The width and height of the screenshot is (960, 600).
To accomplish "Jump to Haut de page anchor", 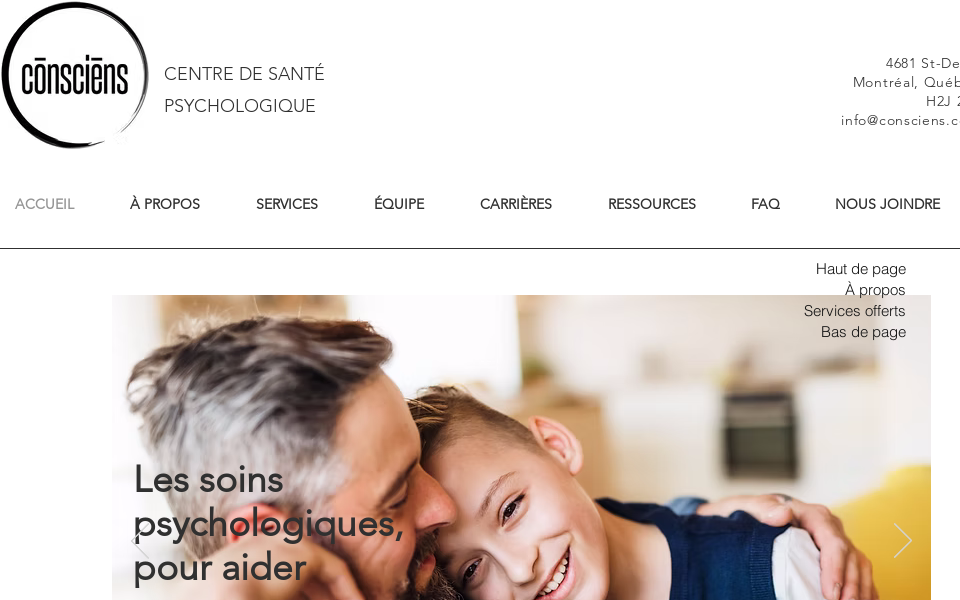I will [x=861, y=269].
